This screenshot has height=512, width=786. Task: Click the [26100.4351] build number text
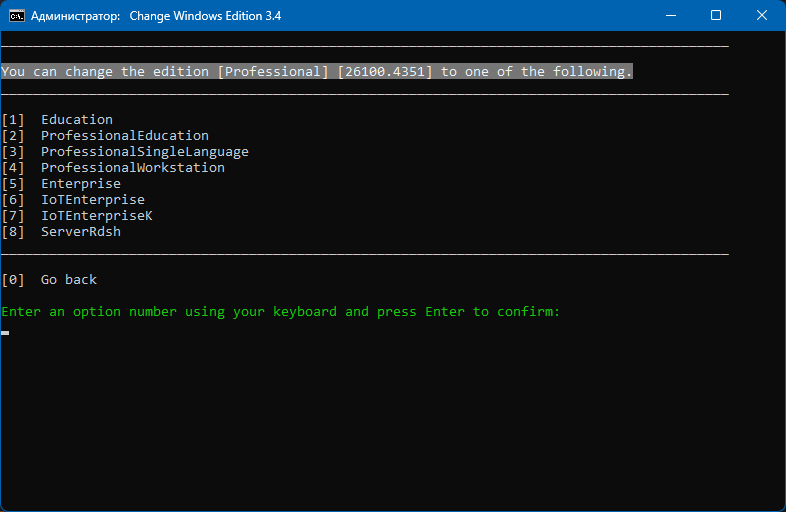pos(385,72)
